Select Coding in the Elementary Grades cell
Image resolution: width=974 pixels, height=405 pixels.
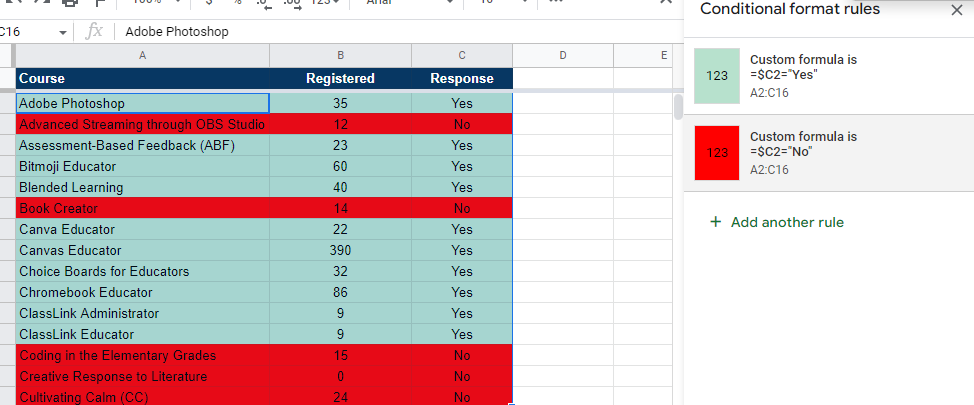[142, 355]
